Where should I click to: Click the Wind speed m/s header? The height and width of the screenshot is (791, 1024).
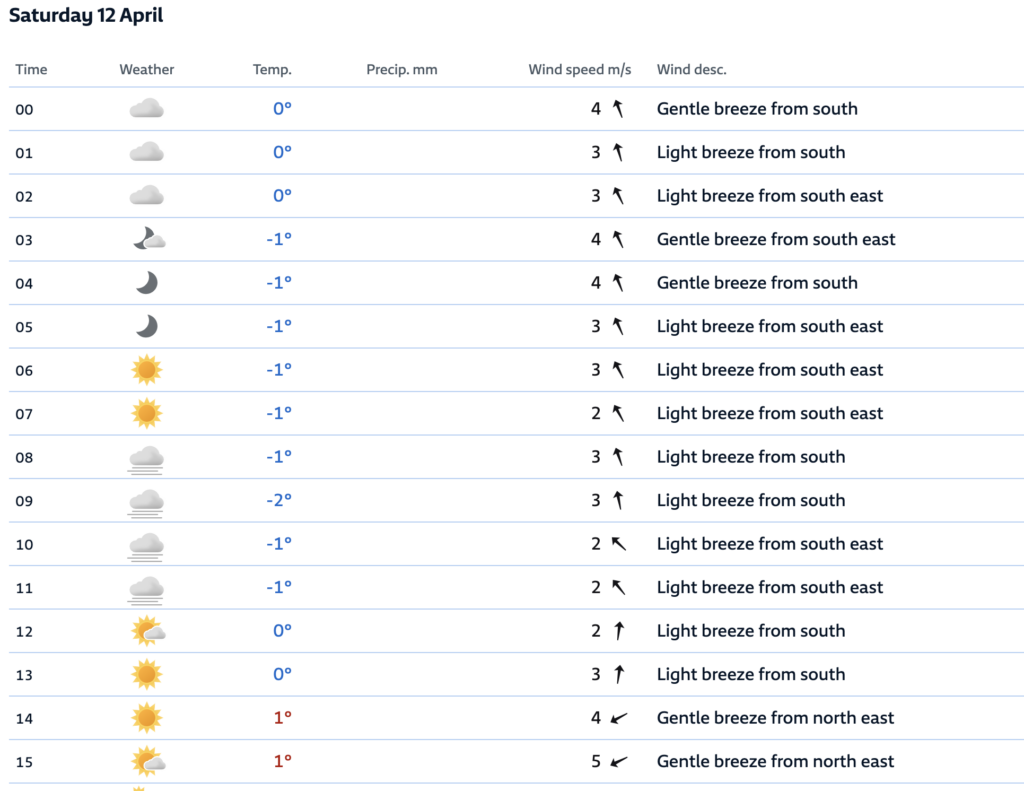580,70
